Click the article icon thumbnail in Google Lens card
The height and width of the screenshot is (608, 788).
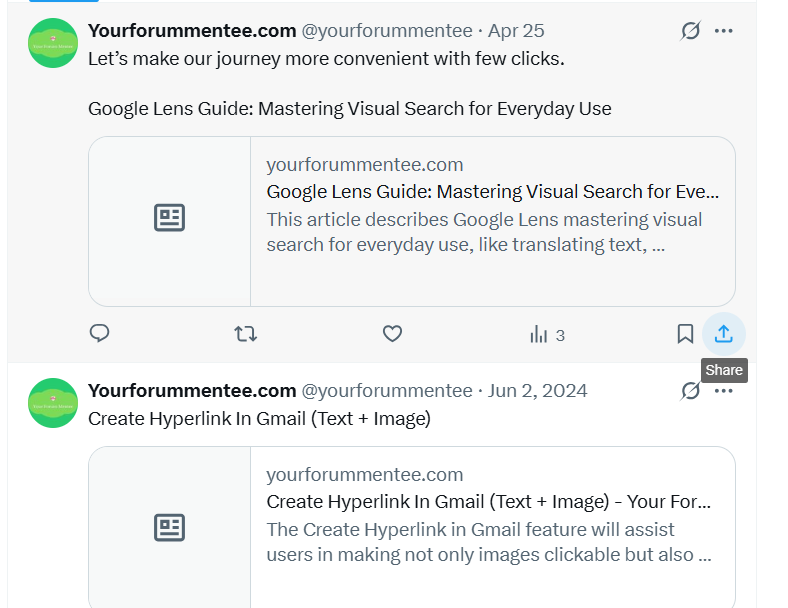point(169,218)
